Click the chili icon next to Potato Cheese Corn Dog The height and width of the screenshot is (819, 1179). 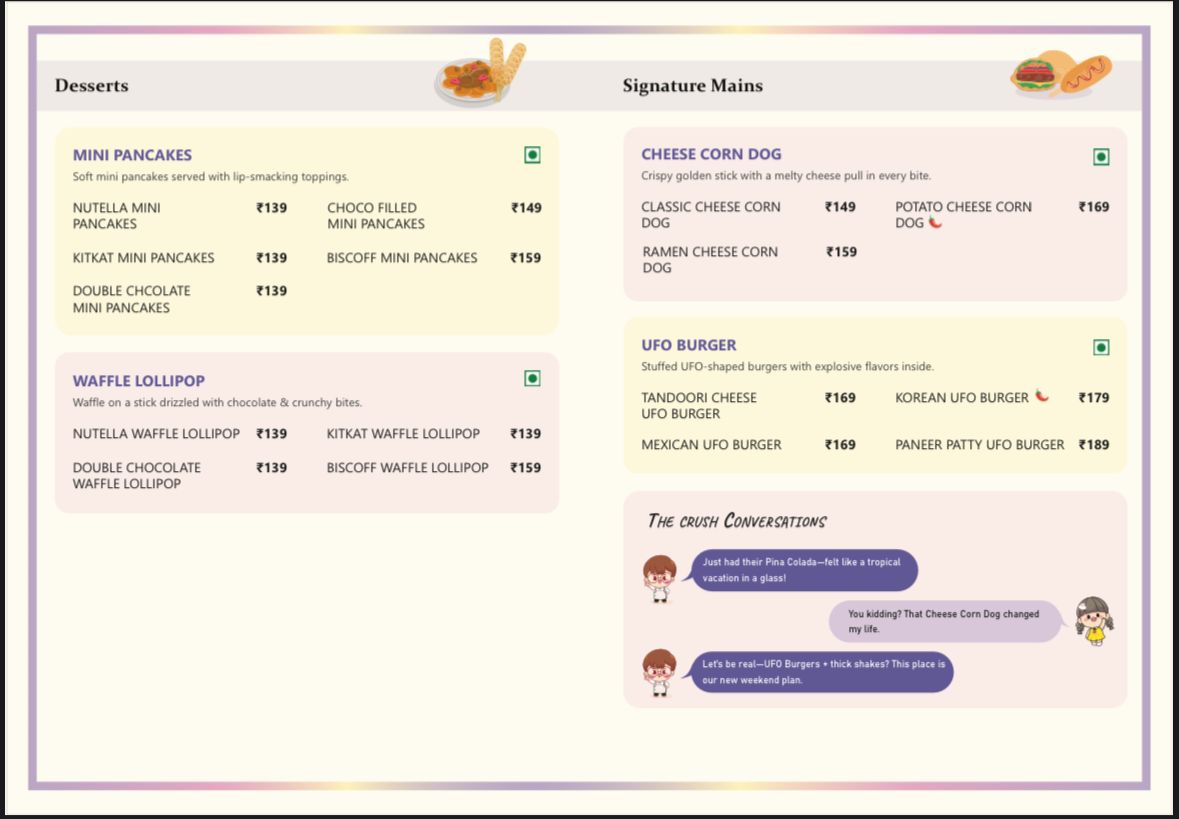coord(935,223)
